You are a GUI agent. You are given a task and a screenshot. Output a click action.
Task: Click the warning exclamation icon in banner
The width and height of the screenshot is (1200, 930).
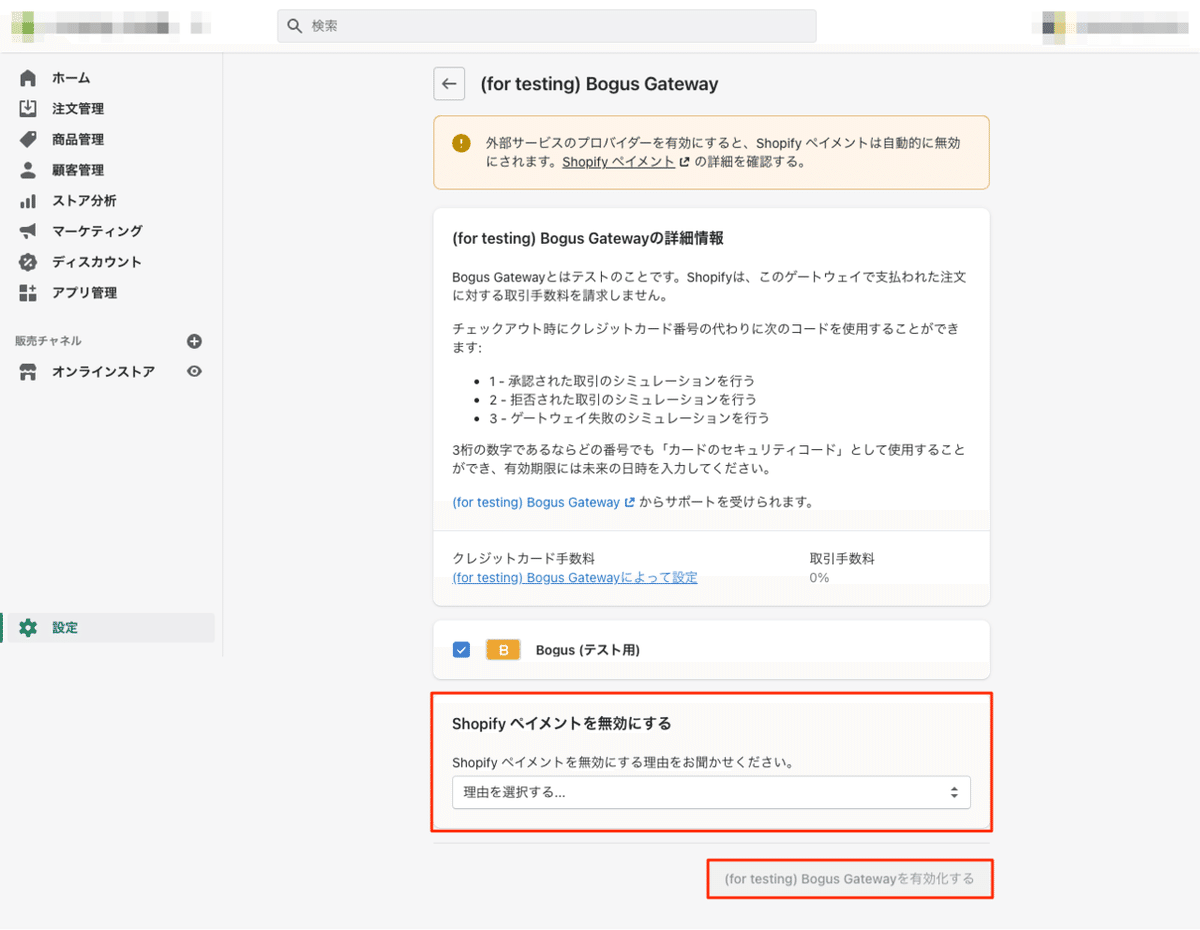(x=461, y=143)
